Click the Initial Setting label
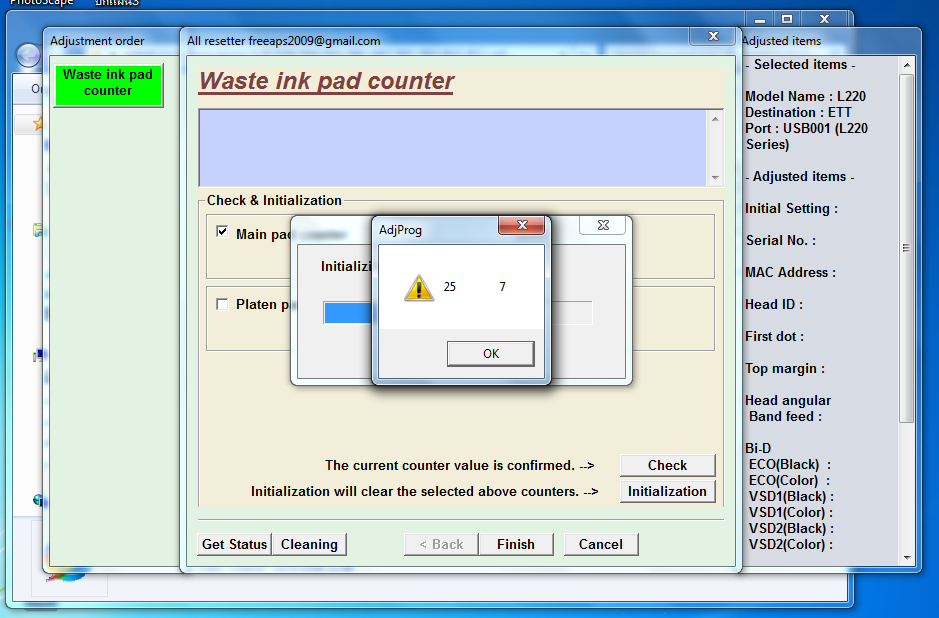Screen dimensions: 939x618 [791, 208]
